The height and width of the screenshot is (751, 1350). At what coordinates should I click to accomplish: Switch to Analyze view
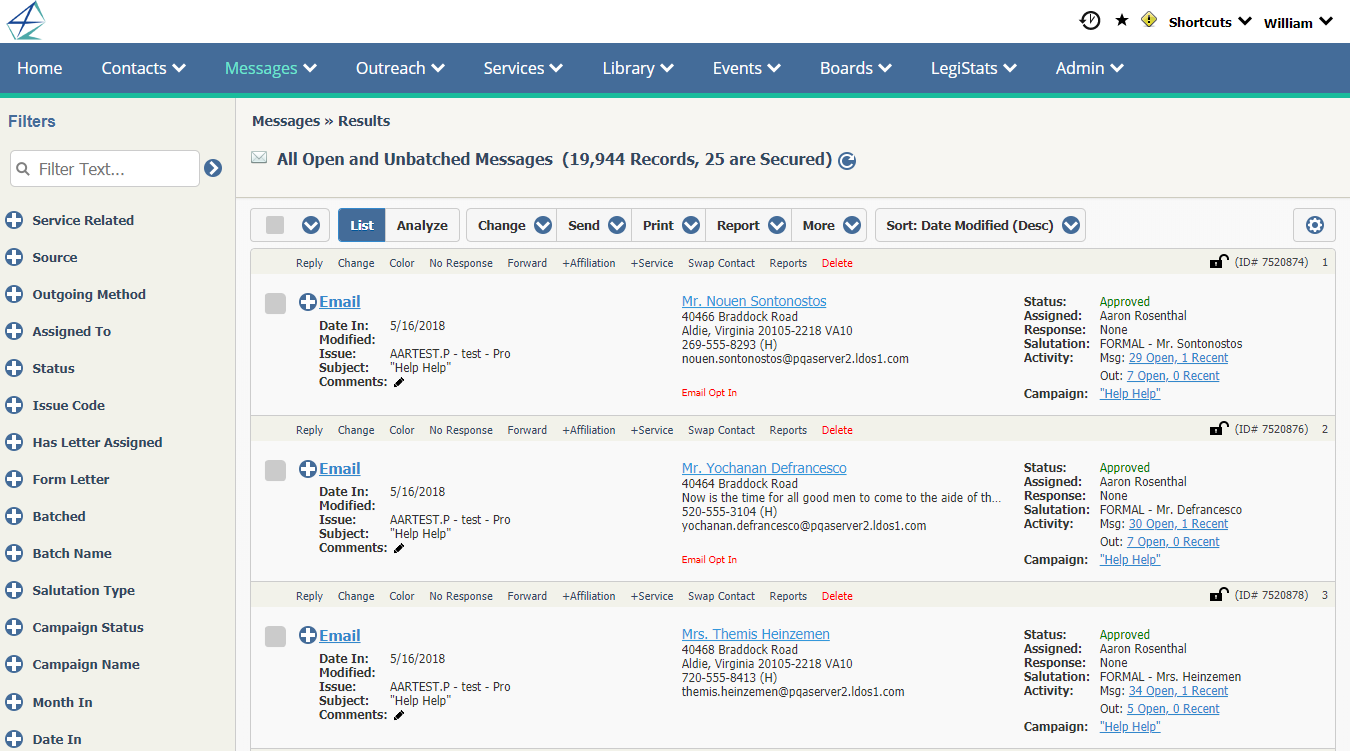(x=422, y=225)
